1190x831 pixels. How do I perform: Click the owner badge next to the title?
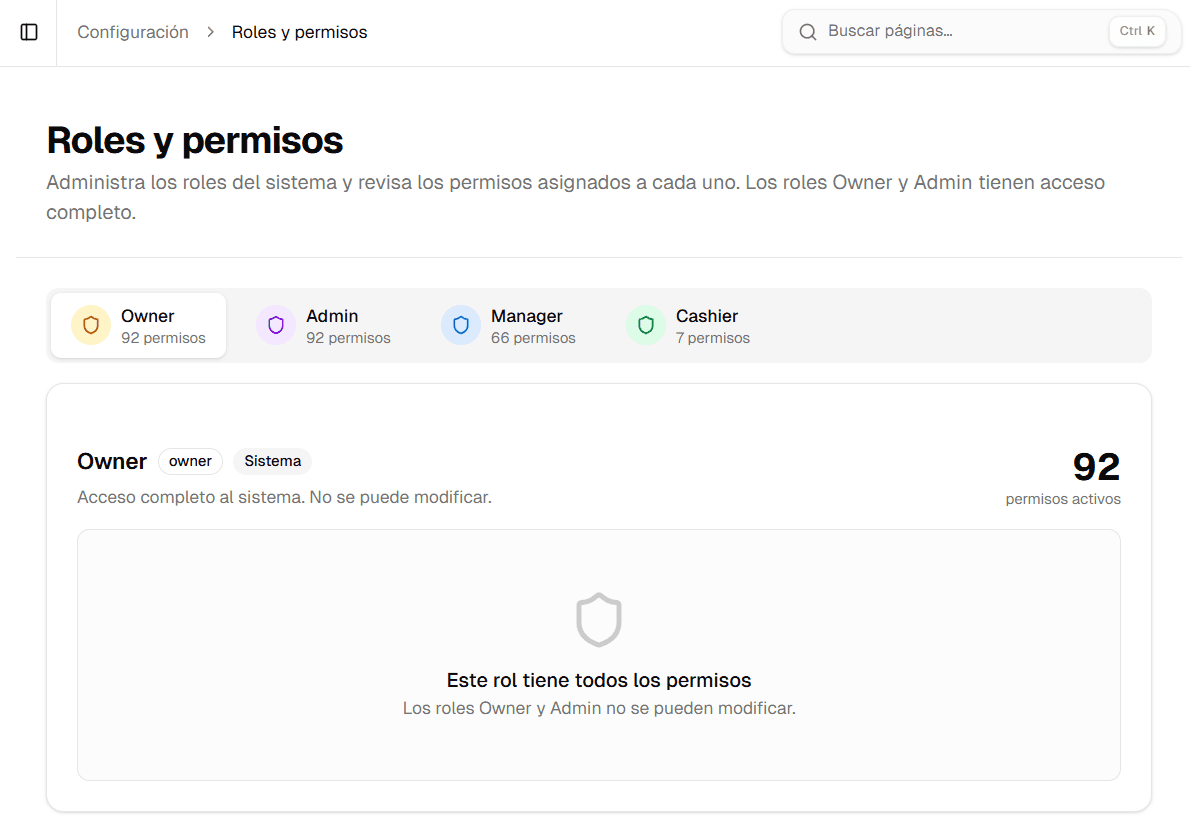pos(190,461)
